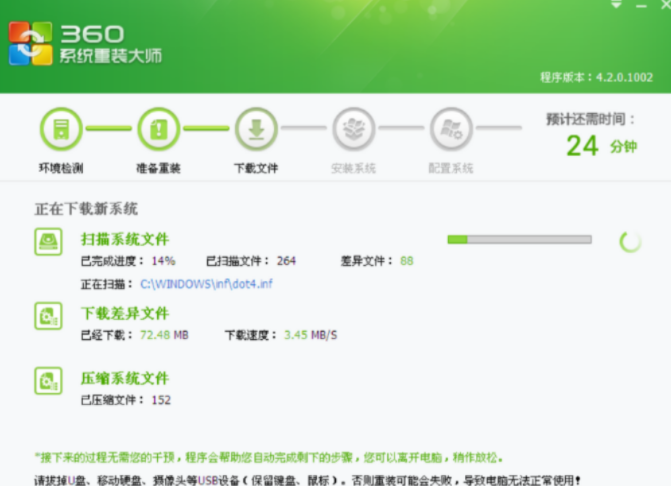Click the scan progress bar
Image resolution: width=671 pixels, height=486 pixels.
click(520, 240)
